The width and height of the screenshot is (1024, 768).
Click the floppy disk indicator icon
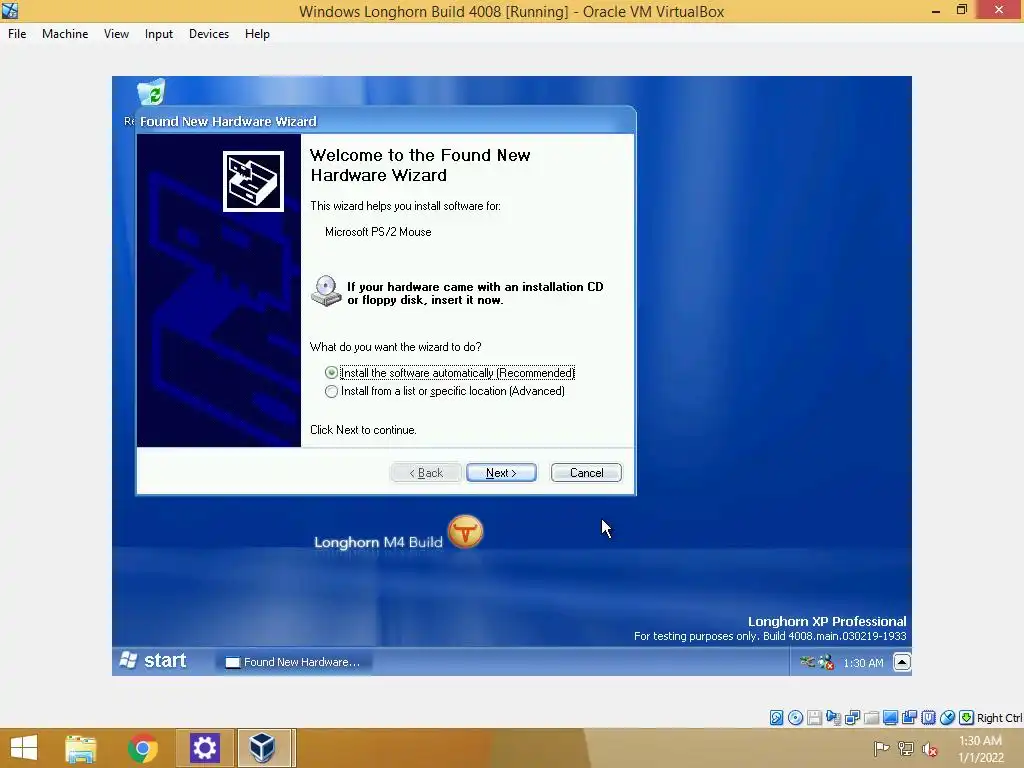(814, 718)
